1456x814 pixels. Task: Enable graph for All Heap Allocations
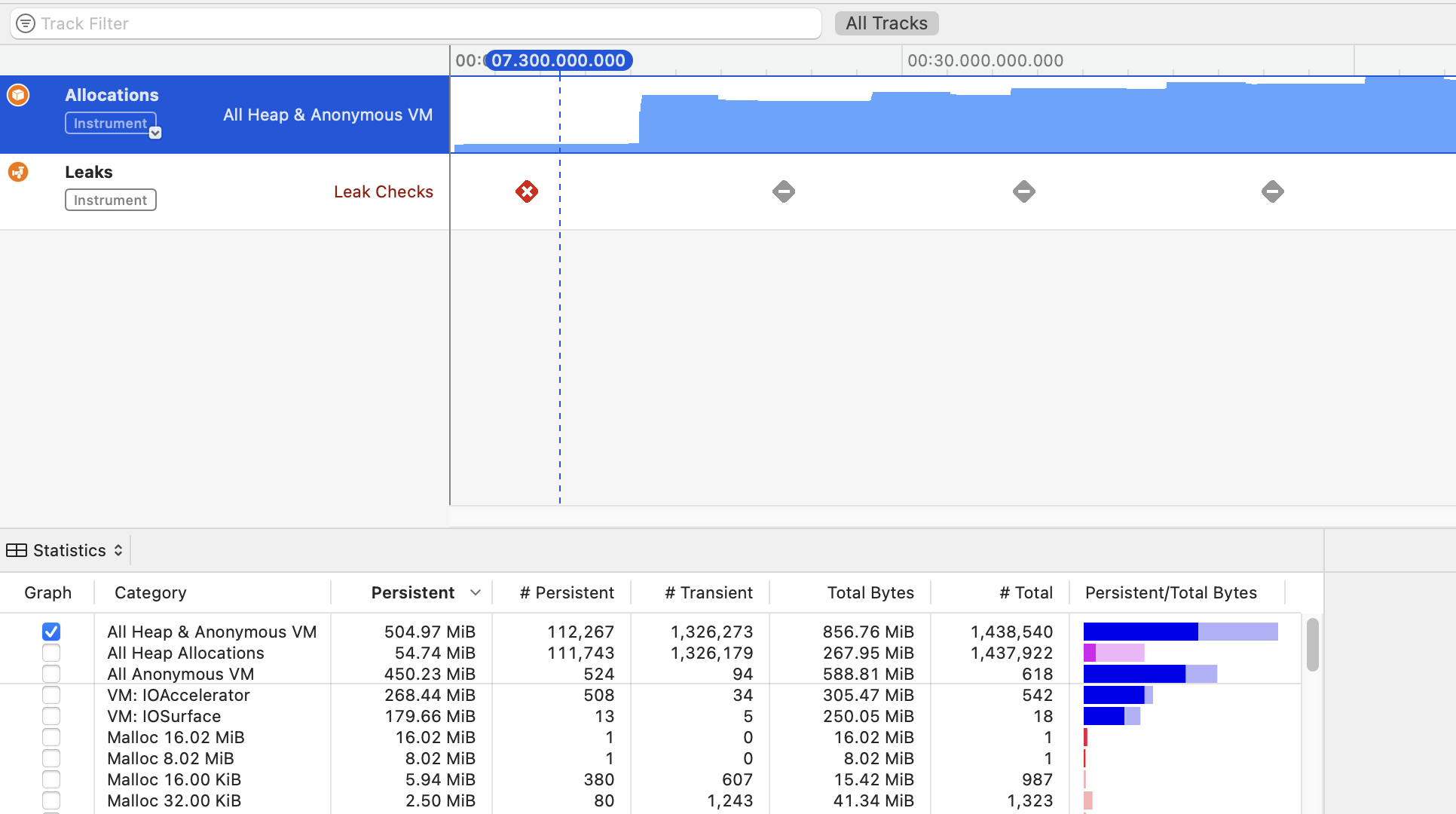(51, 653)
